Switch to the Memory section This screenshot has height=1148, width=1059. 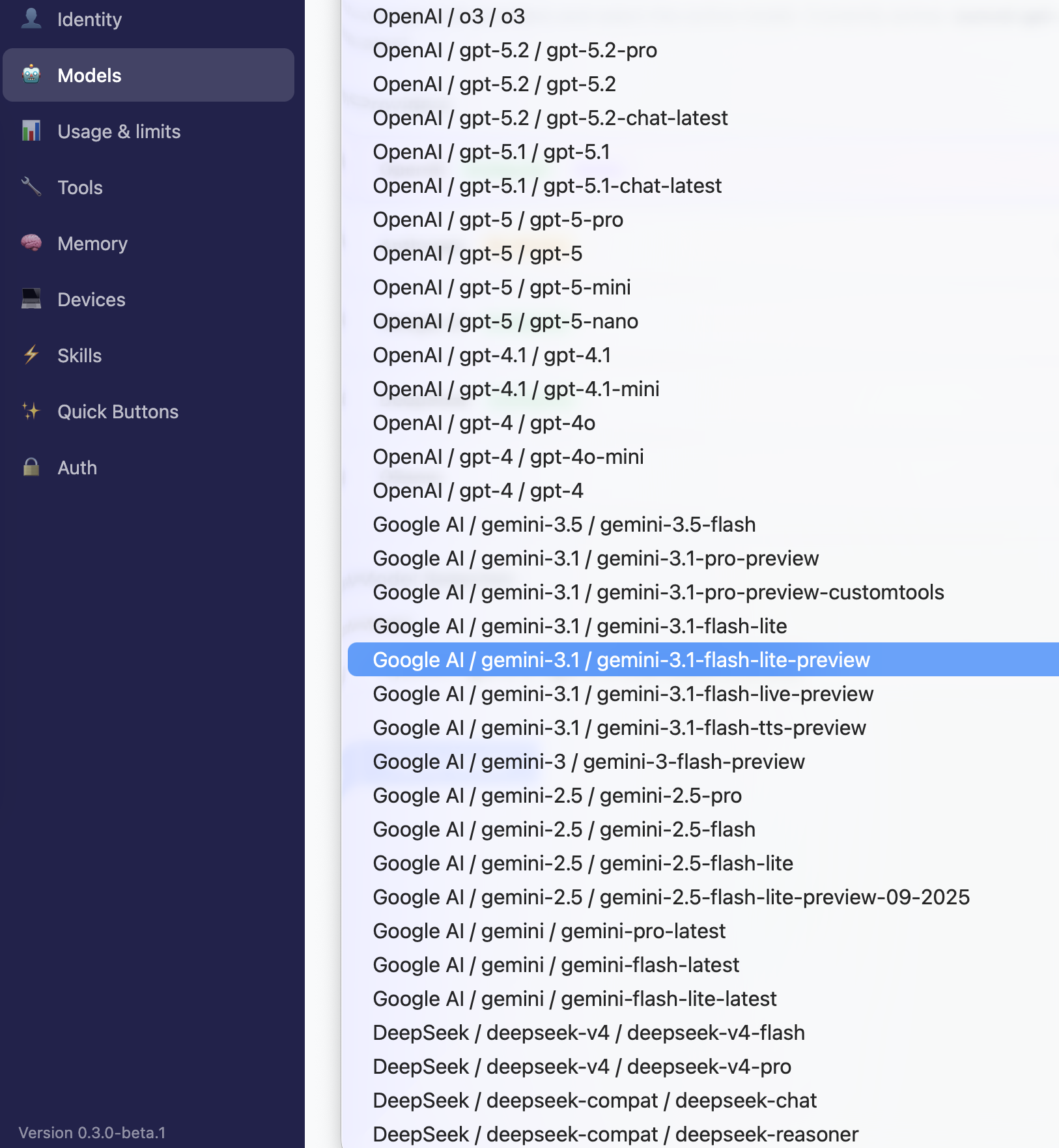pos(148,243)
